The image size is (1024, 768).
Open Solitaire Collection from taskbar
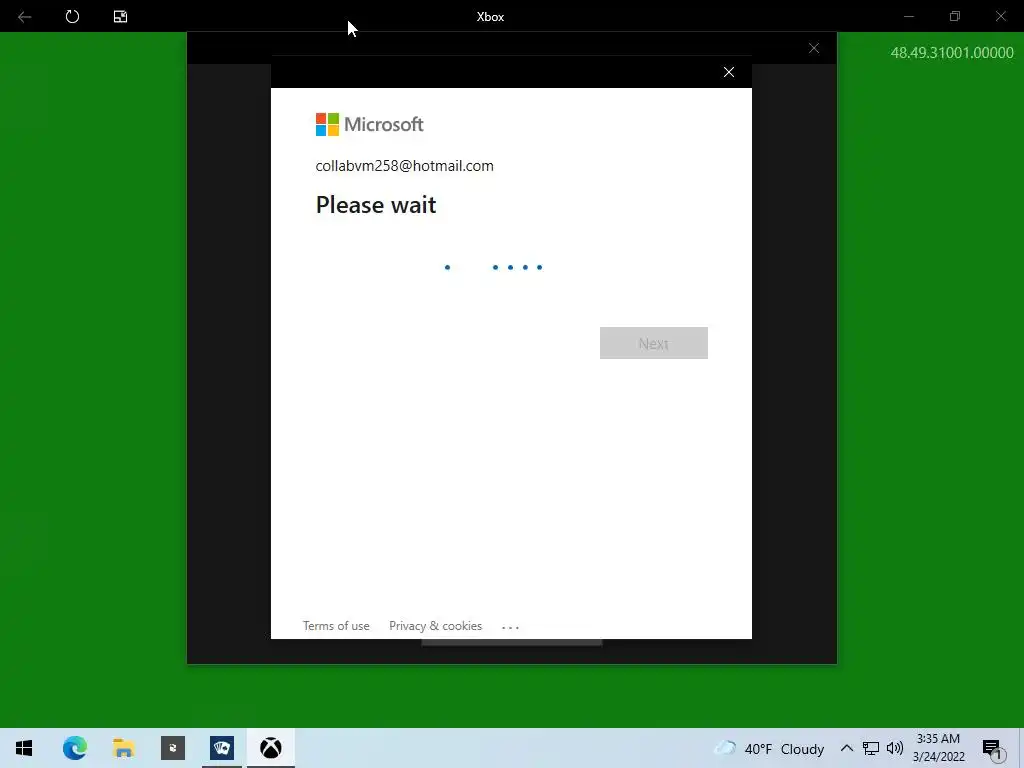pyautogui.click(x=222, y=748)
